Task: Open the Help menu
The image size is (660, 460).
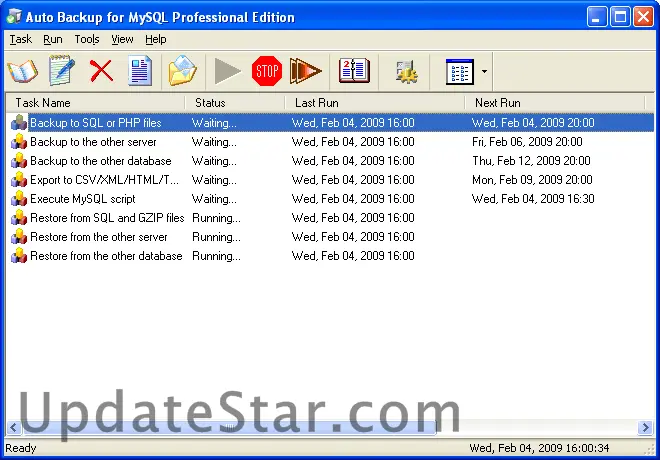Action: click(156, 40)
